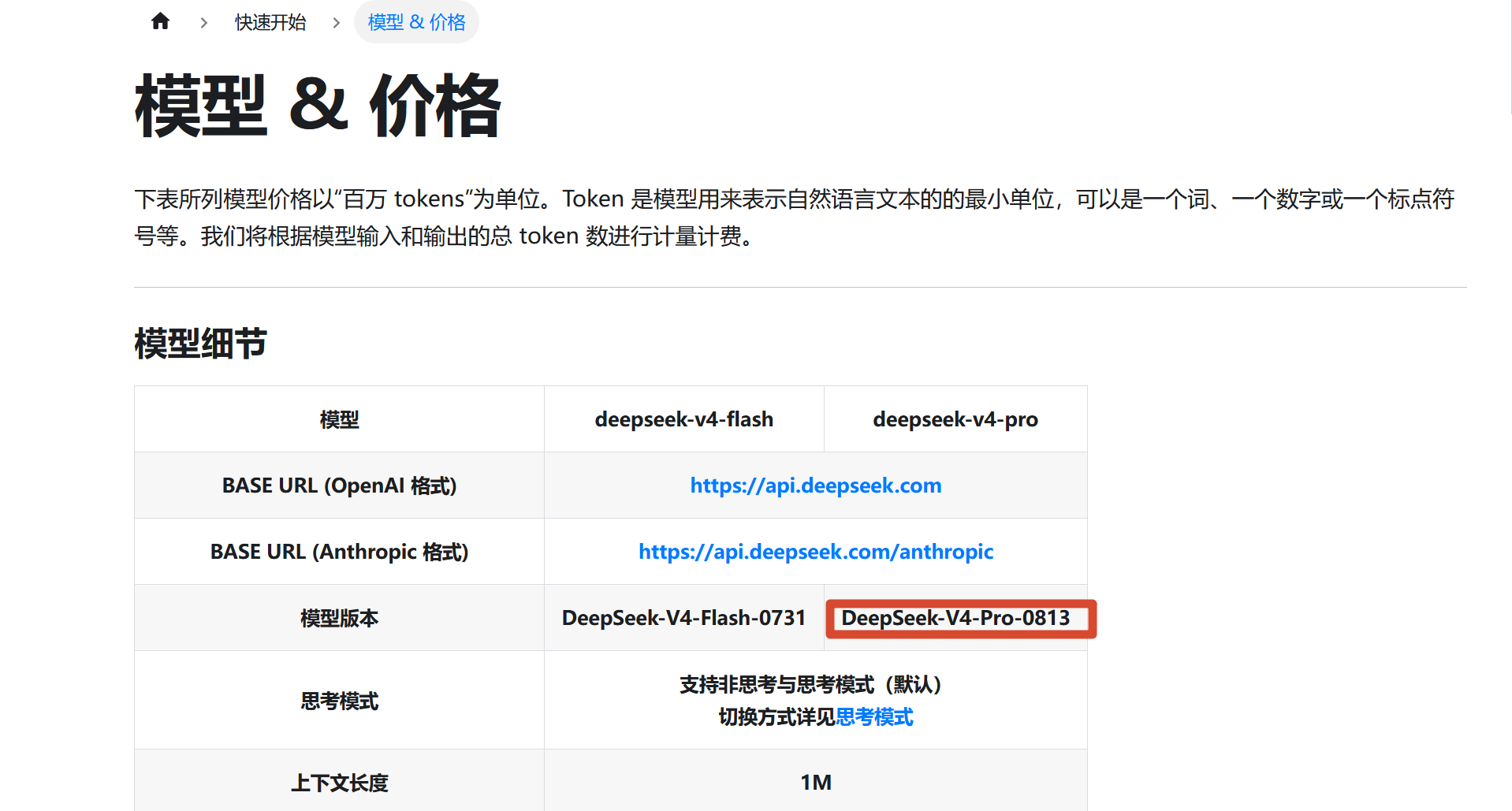Select the DeepSeek-V4-Flash-0731 version cell
This screenshot has height=811, width=1512.
click(x=684, y=618)
